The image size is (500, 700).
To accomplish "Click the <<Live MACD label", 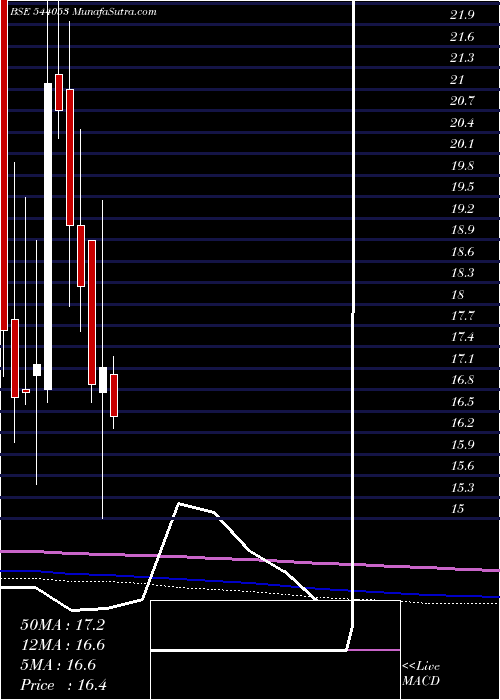I will pos(421,674).
